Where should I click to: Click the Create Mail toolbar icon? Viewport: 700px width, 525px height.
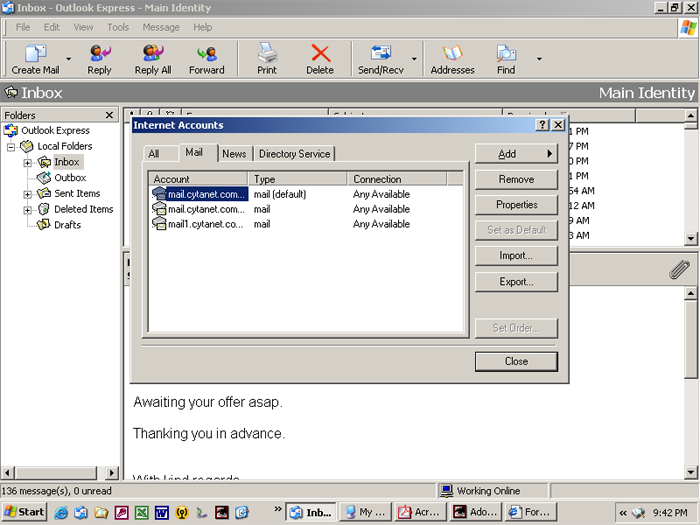(35, 59)
